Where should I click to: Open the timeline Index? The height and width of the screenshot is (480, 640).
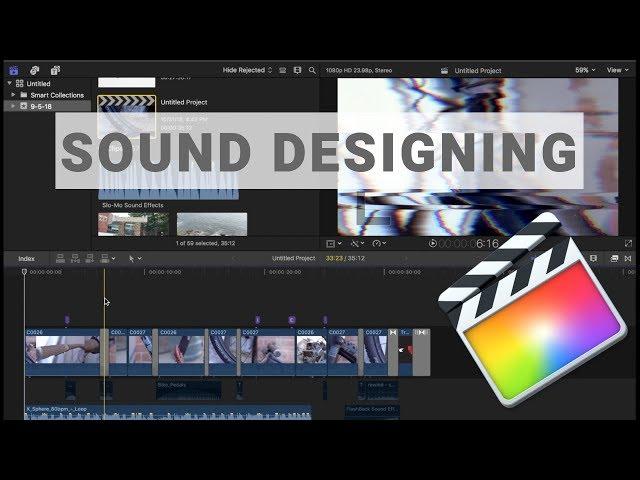click(27, 259)
